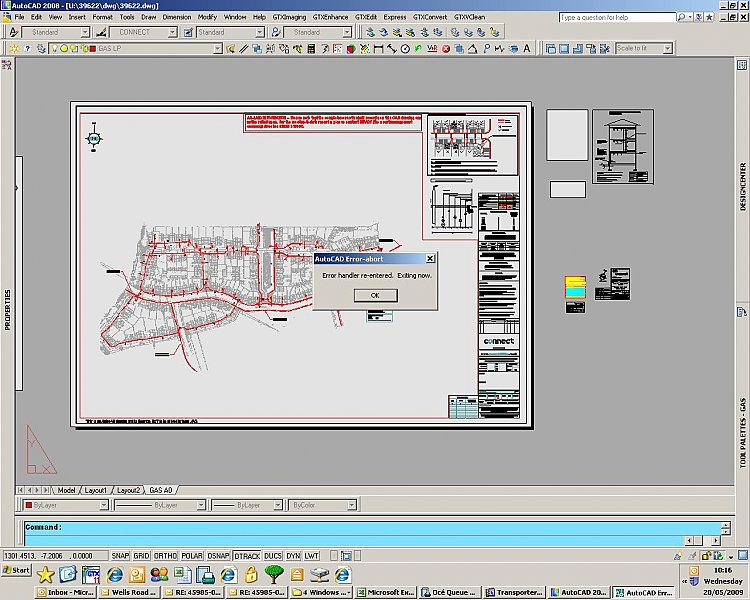Click the Table Style icon

tap(188, 33)
